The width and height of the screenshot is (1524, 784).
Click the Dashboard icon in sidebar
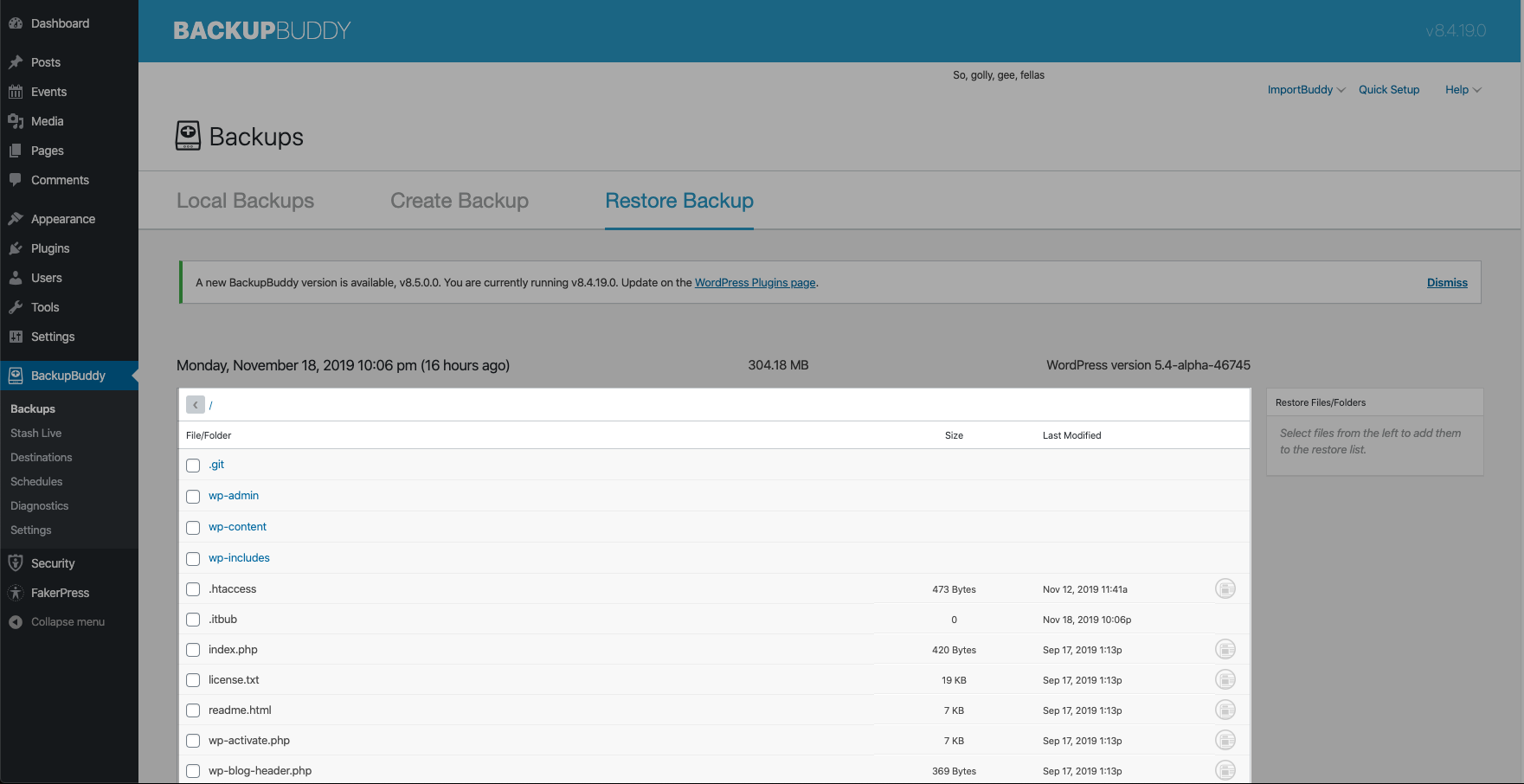click(16, 23)
